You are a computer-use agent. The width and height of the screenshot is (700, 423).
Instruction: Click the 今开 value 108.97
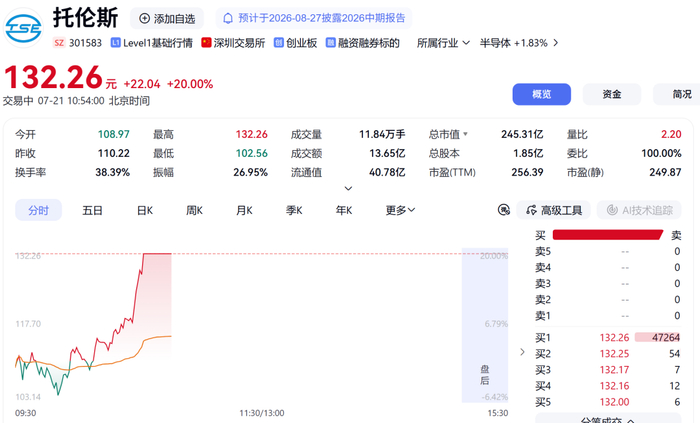[x=113, y=134]
